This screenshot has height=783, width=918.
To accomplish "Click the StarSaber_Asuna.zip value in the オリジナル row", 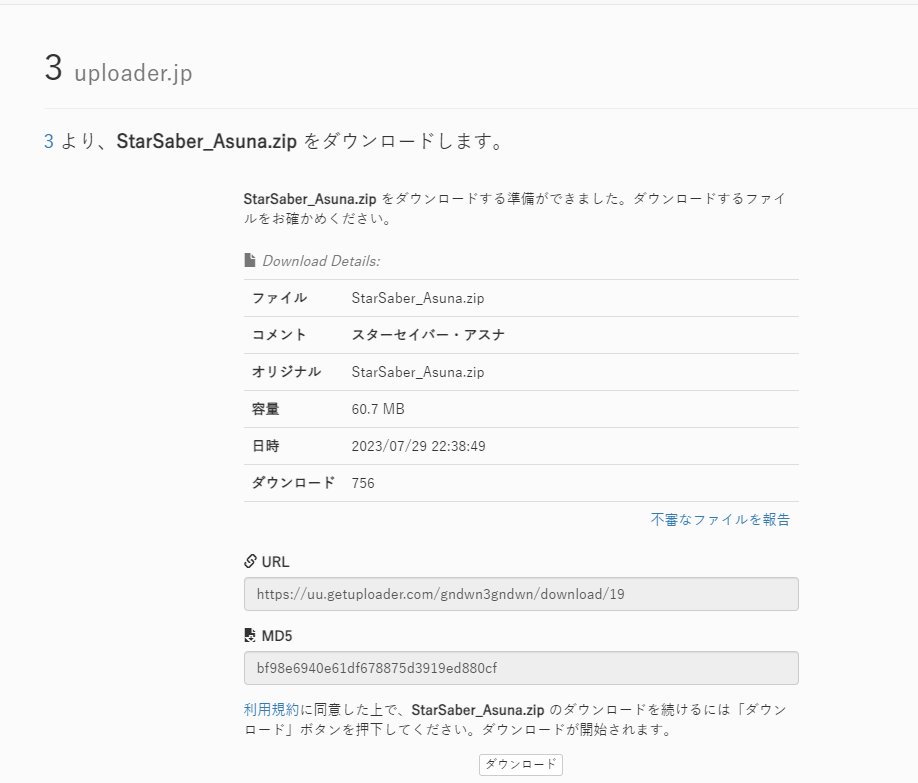I will pyautogui.click(x=417, y=372).
